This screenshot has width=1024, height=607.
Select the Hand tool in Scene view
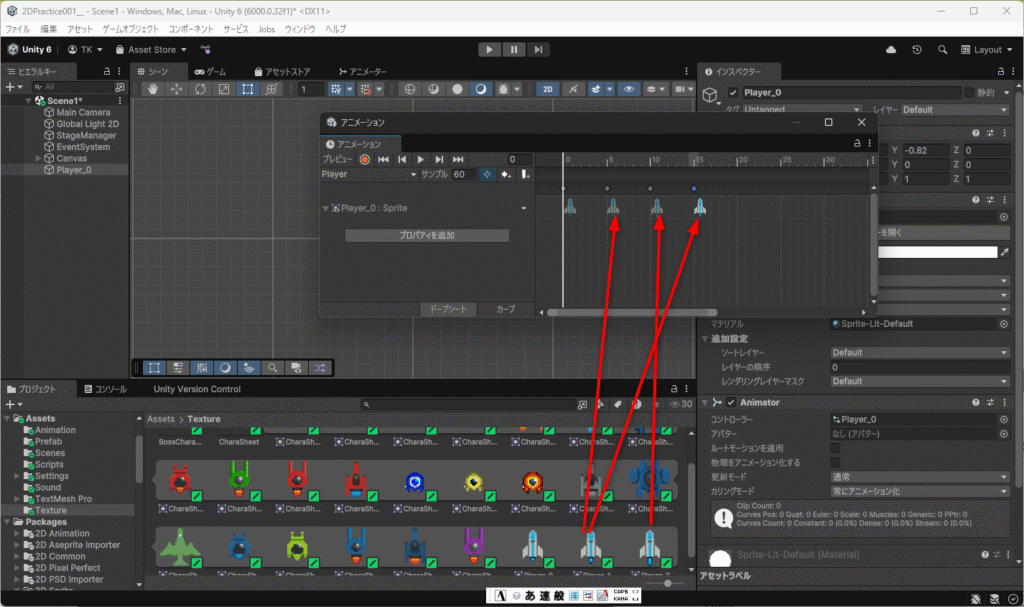[154, 89]
